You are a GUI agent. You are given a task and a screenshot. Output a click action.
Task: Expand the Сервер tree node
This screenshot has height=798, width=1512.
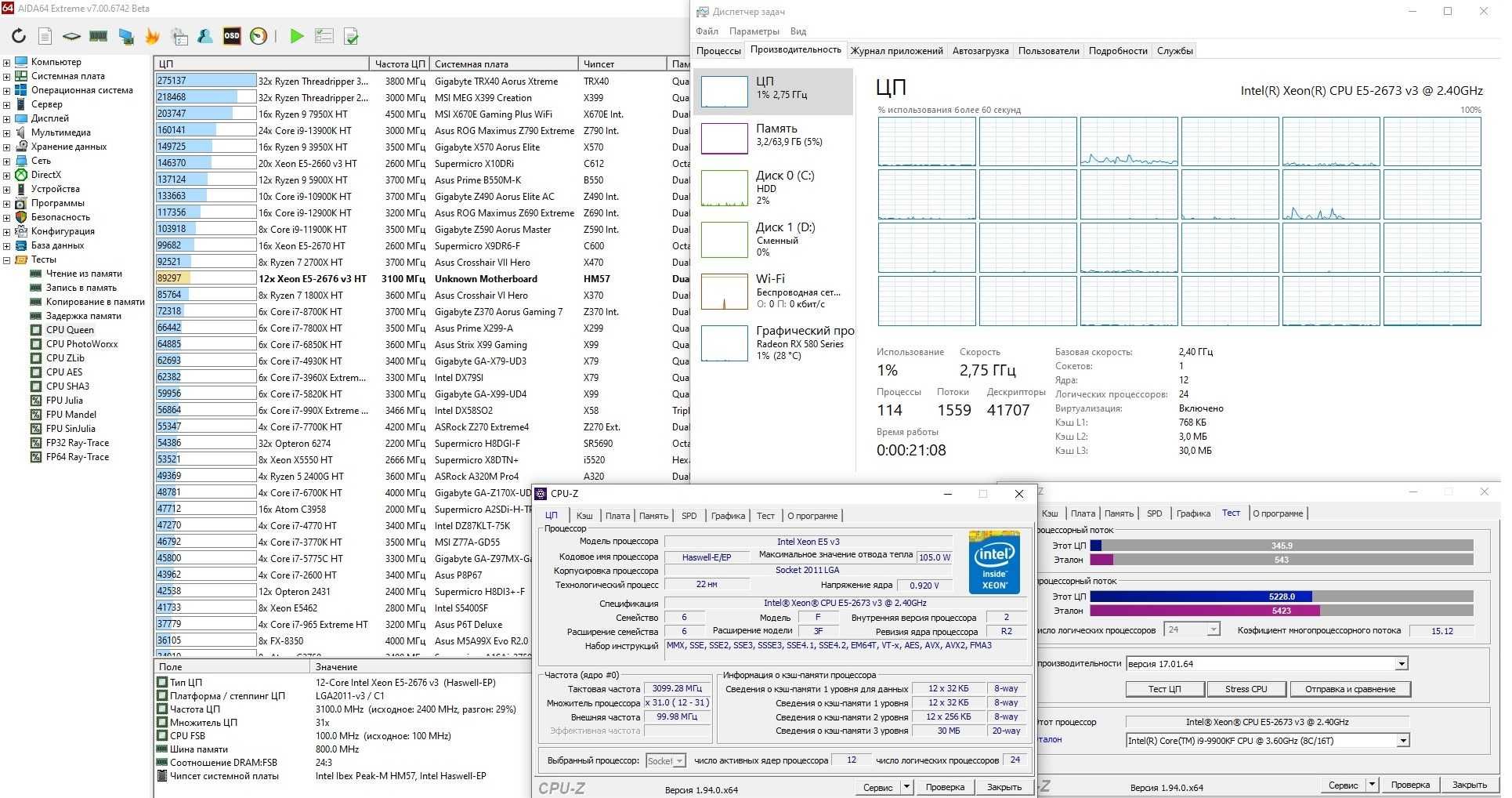(x=6, y=104)
